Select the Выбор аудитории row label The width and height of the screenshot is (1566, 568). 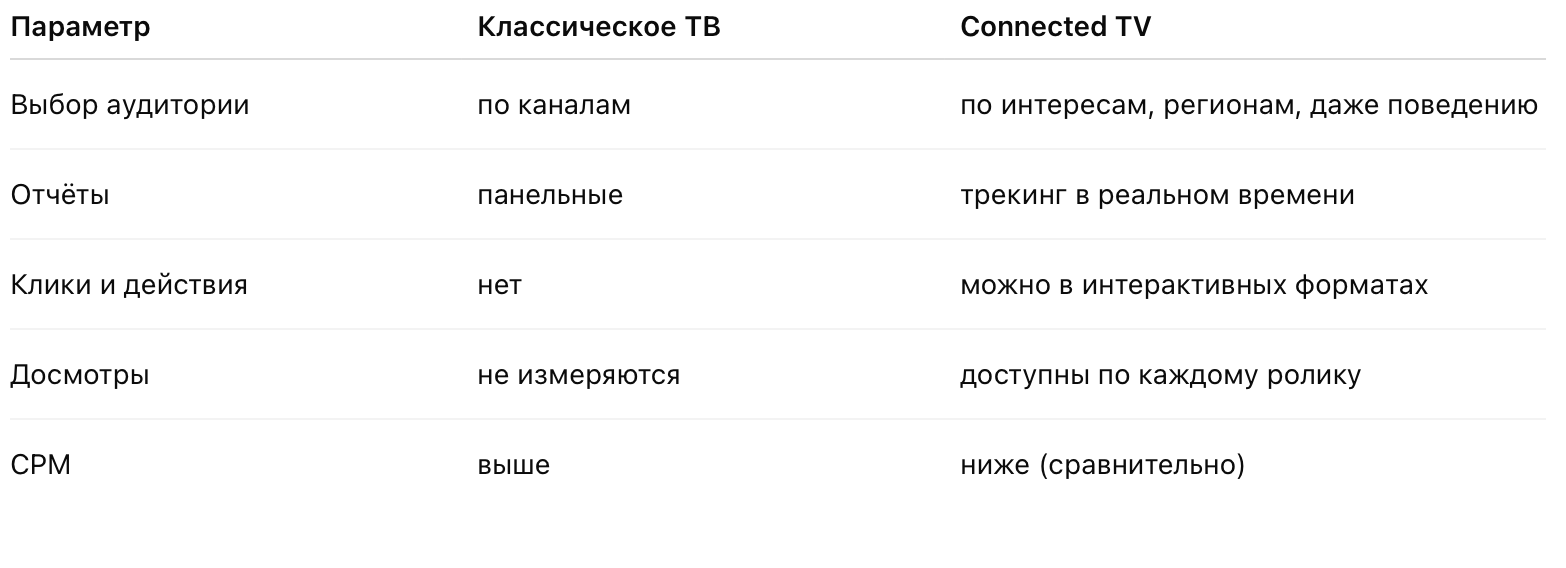pos(129,105)
